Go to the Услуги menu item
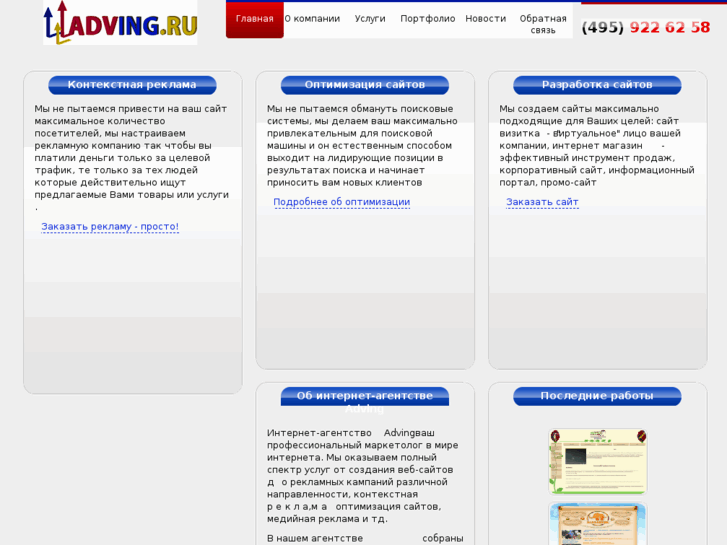 point(370,19)
